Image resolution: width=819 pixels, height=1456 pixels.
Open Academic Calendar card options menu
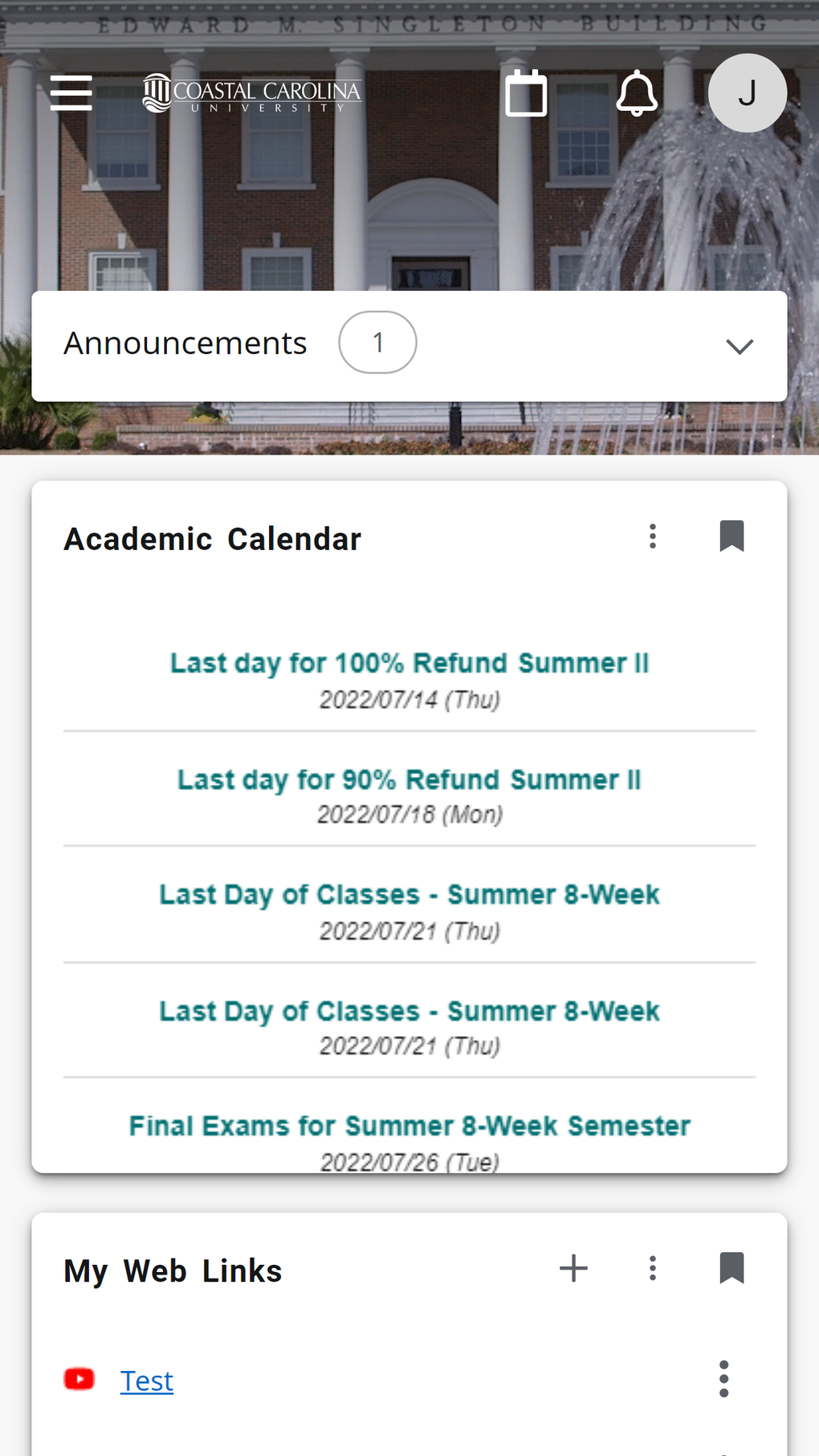[x=653, y=536]
